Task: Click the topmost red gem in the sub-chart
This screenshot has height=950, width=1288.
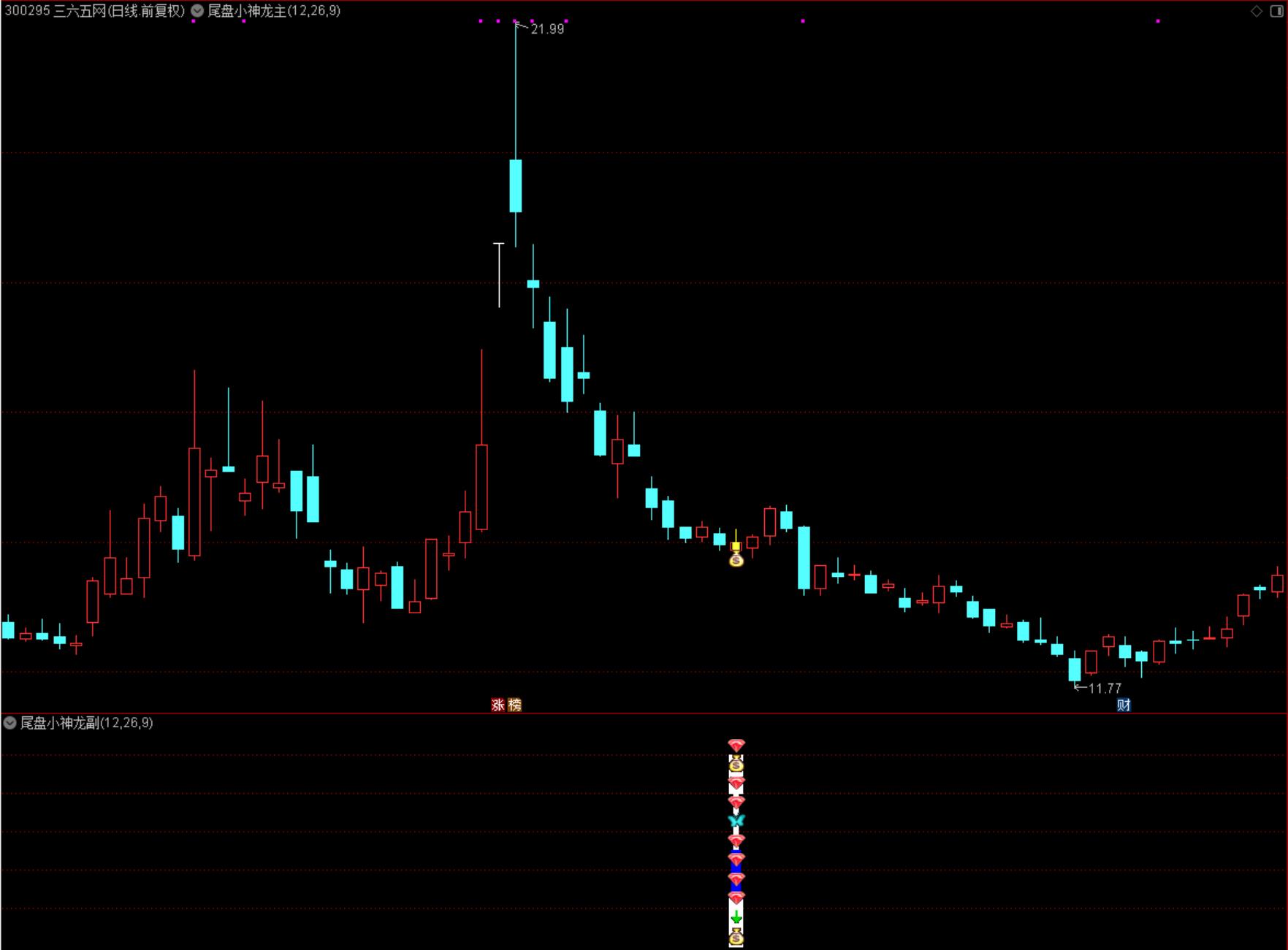Action: (x=736, y=746)
